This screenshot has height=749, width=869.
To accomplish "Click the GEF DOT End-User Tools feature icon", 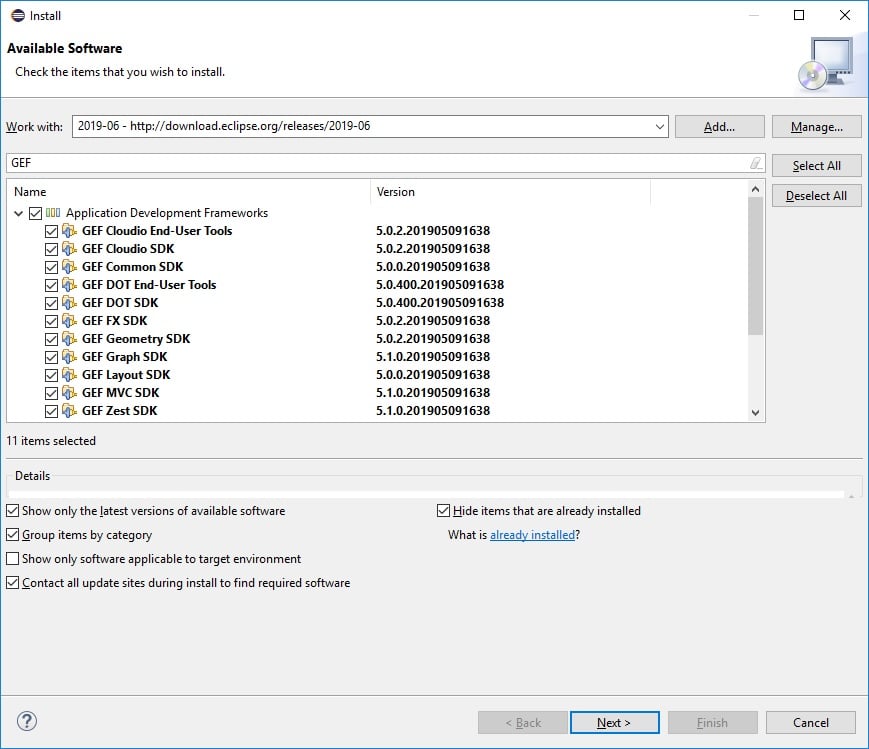I will tap(69, 285).
